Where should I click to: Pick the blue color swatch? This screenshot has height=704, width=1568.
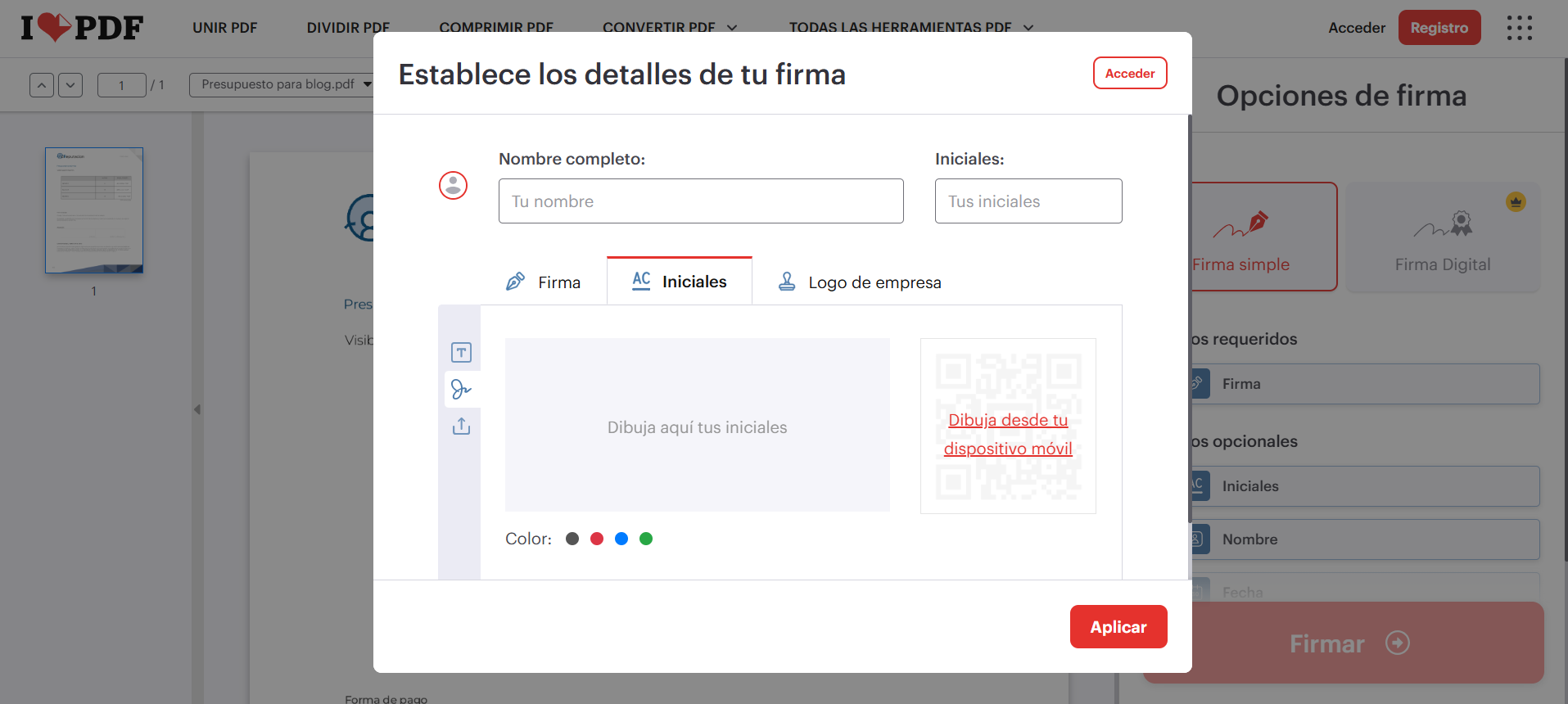pyautogui.click(x=621, y=539)
